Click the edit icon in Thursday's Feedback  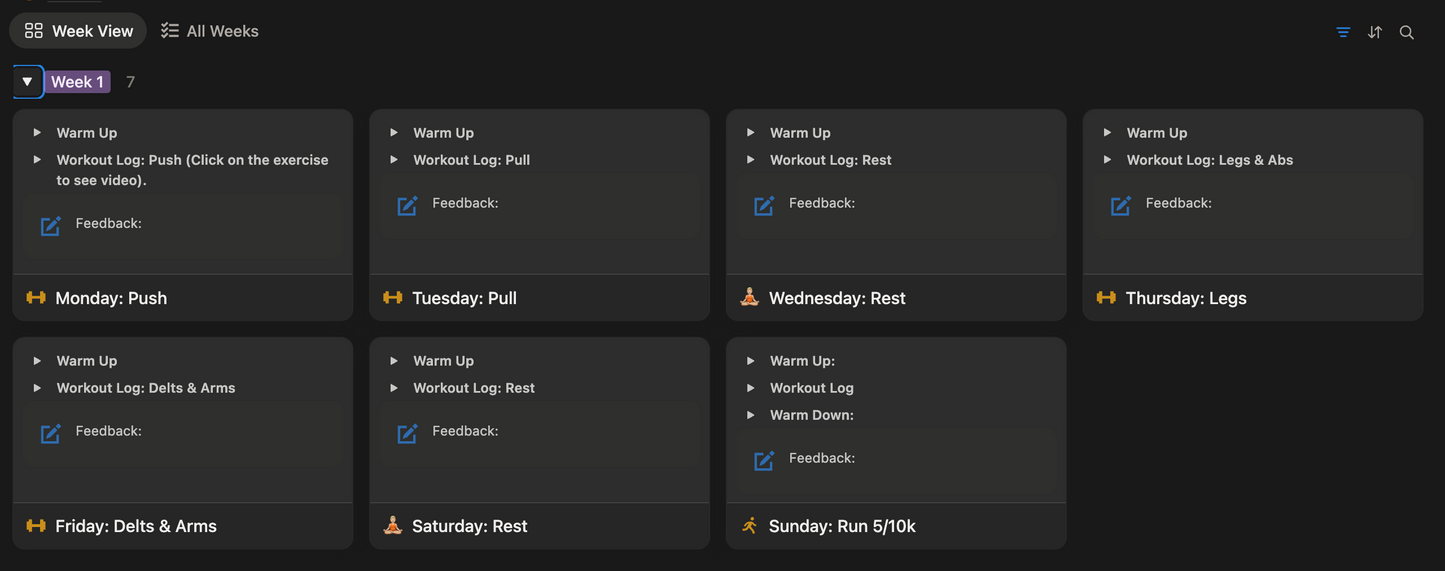(x=1121, y=206)
